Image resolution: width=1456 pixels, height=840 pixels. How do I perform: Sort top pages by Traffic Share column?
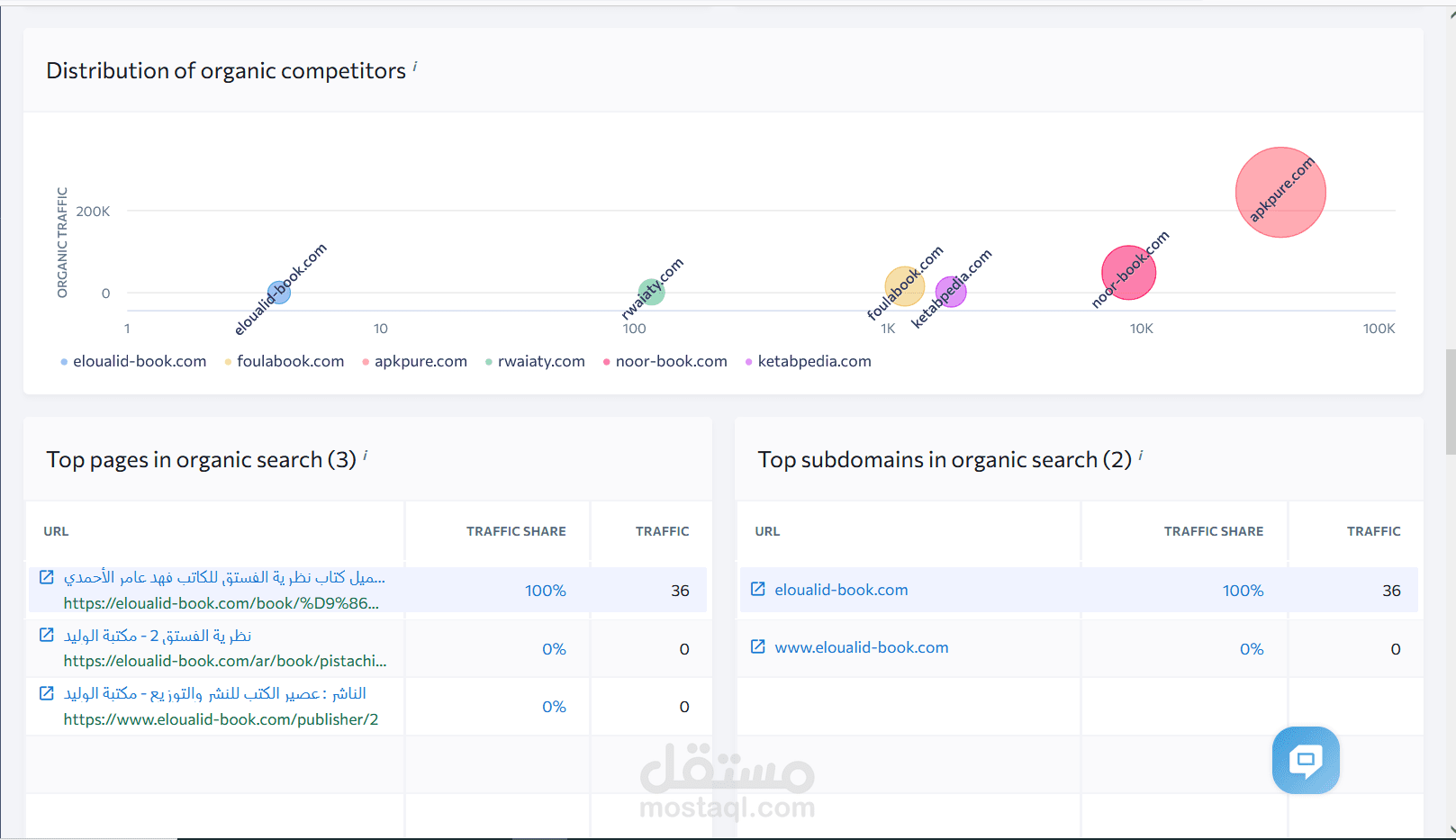pos(516,531)
